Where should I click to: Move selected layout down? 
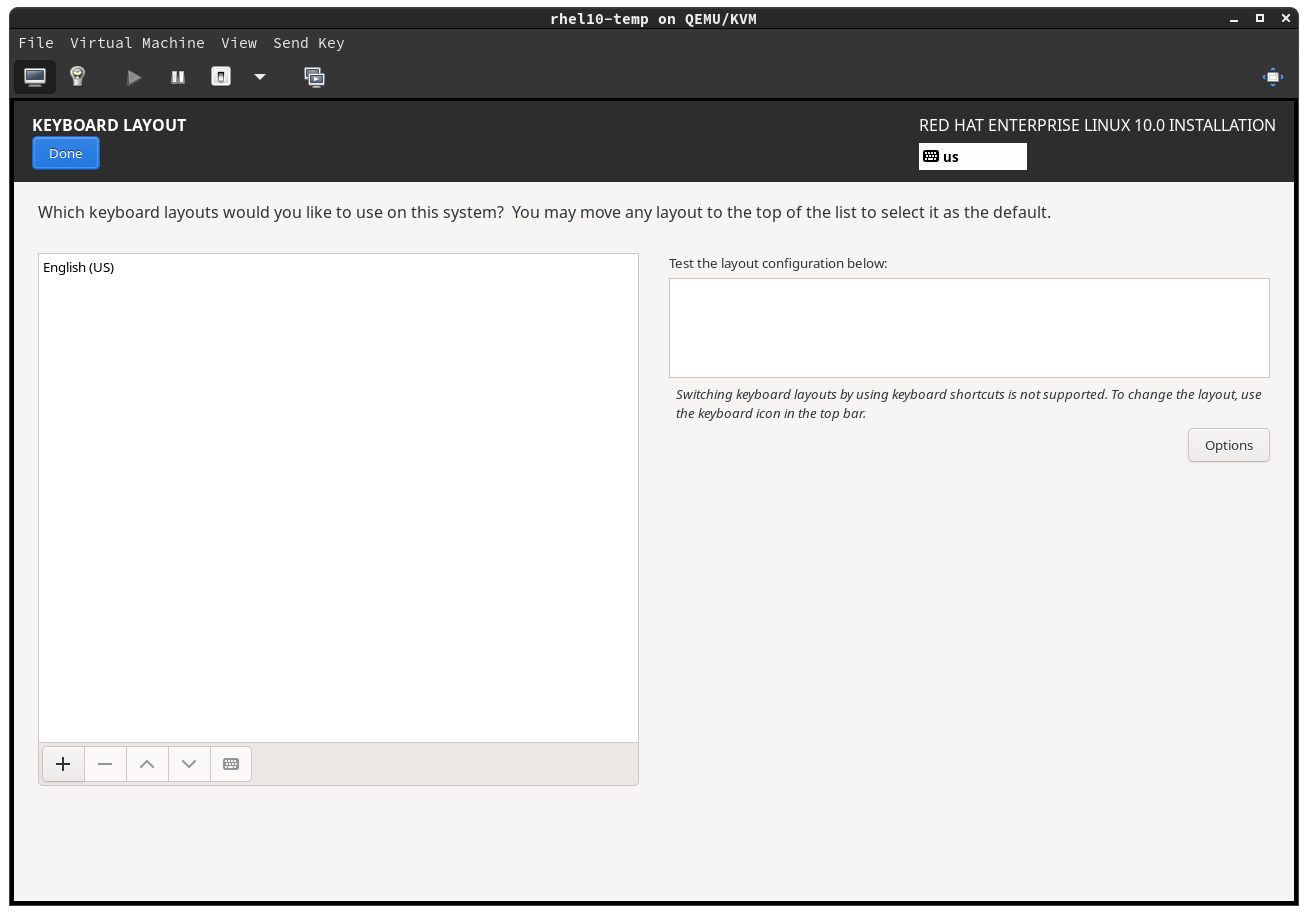pos(189,764)
